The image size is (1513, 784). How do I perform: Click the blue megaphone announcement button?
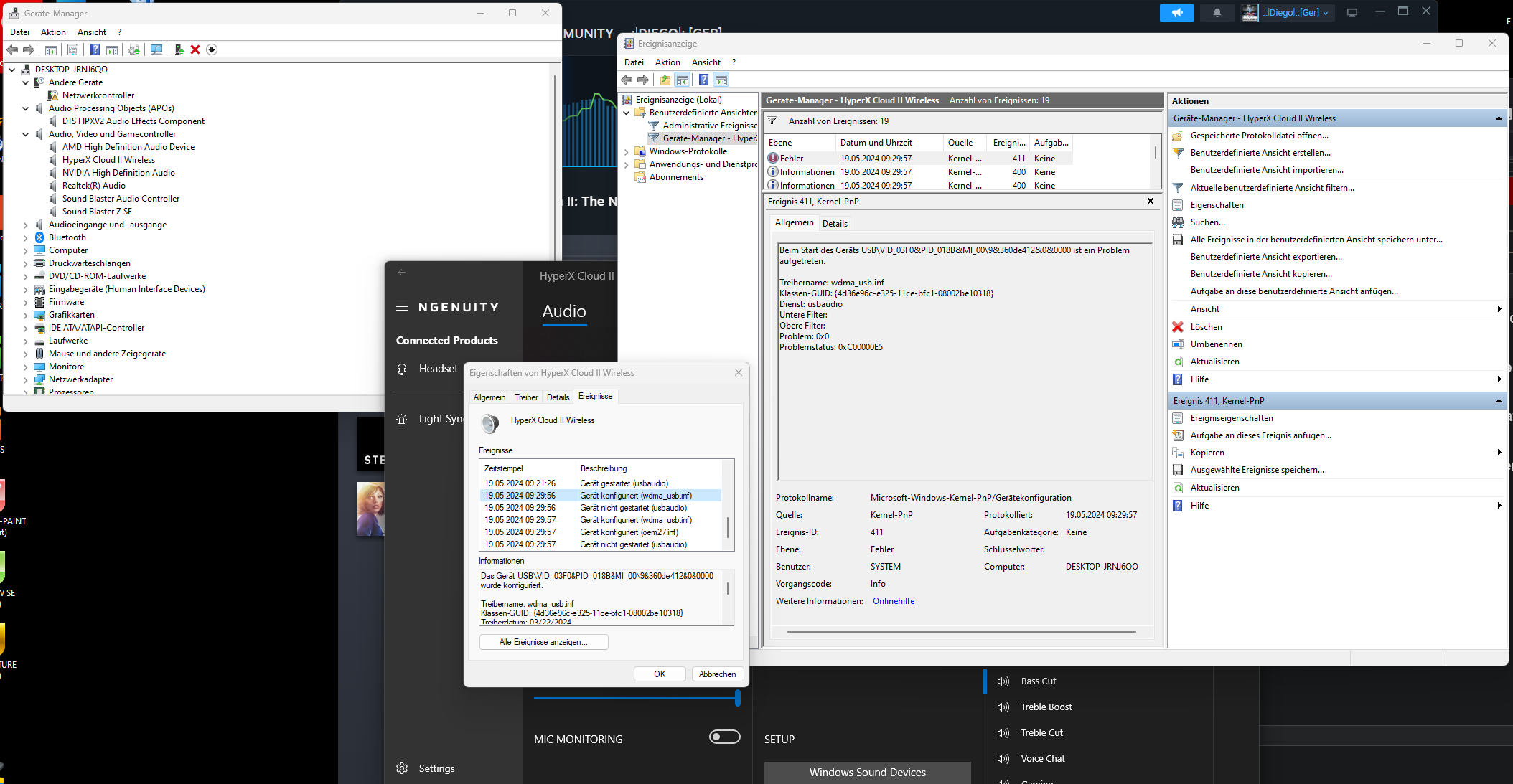[x=1177, y=12]
